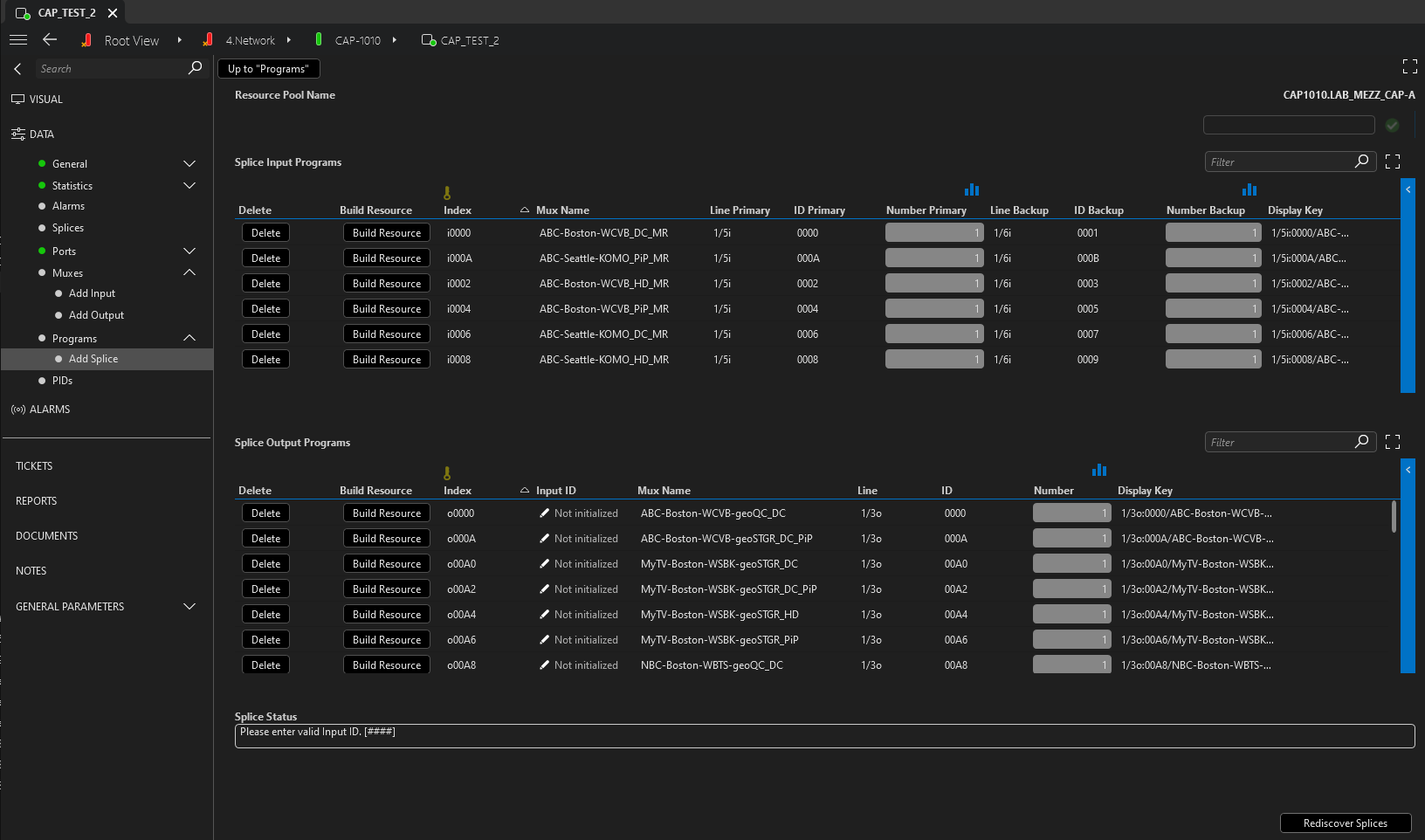Click the Splice Input Programs filter field
The width and height of the screenshot is (1425, 840).
click(1279, 162)
